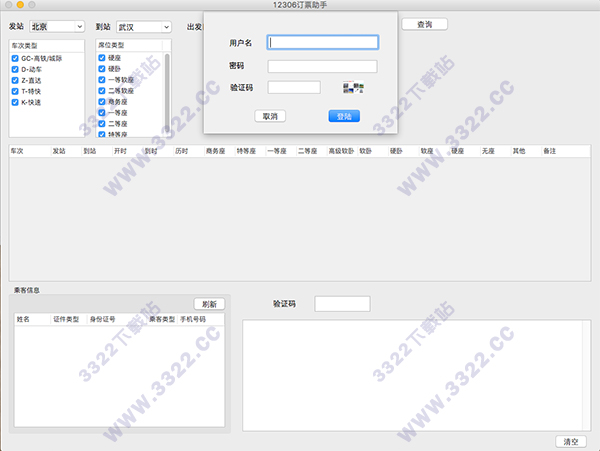This screenshot has height=451, width=600.
Task: Click the captcha image in the login dialog
Action: pyautogui.click(x=353, y=88)
